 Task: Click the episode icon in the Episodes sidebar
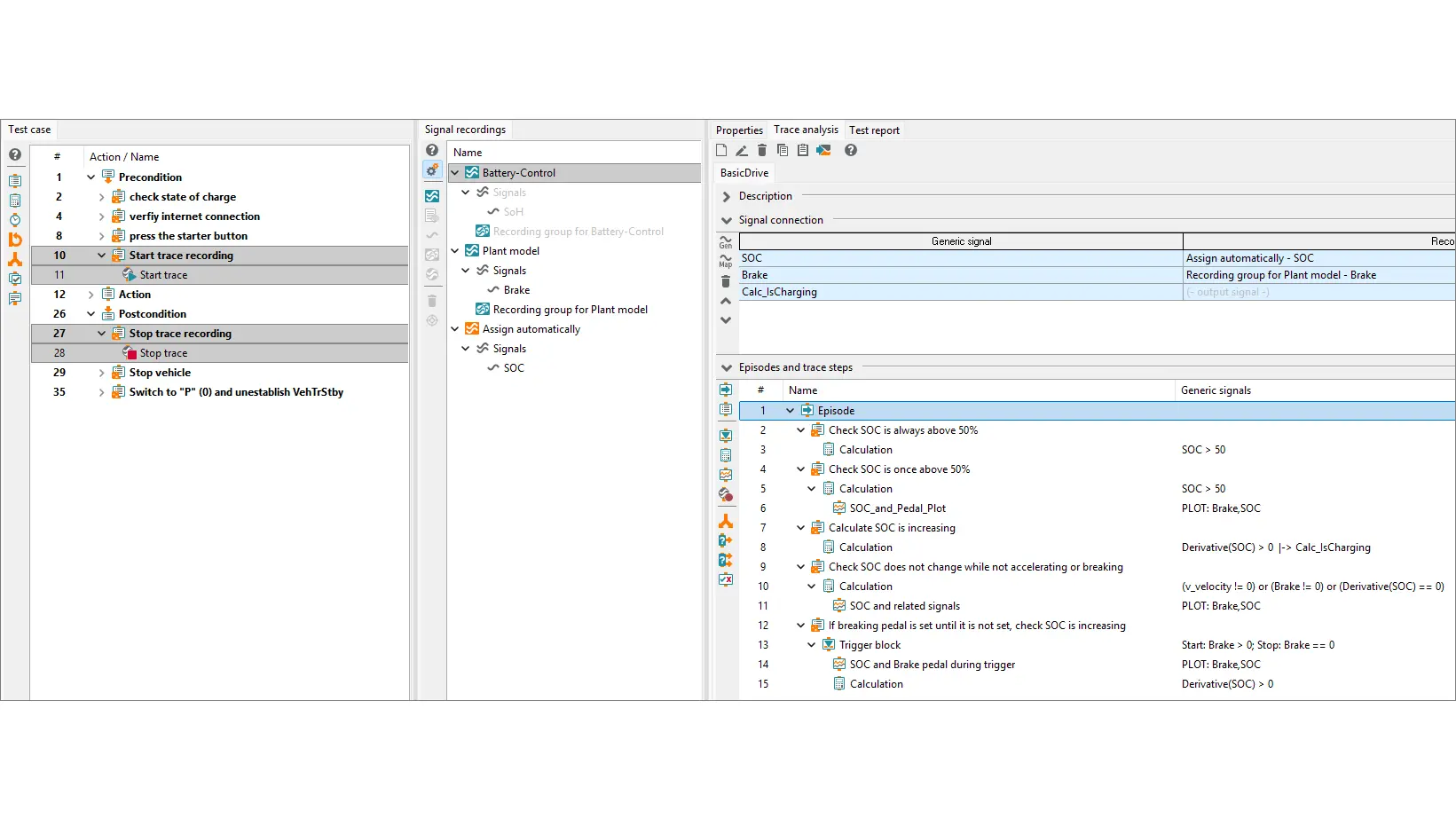coord(726,390)
